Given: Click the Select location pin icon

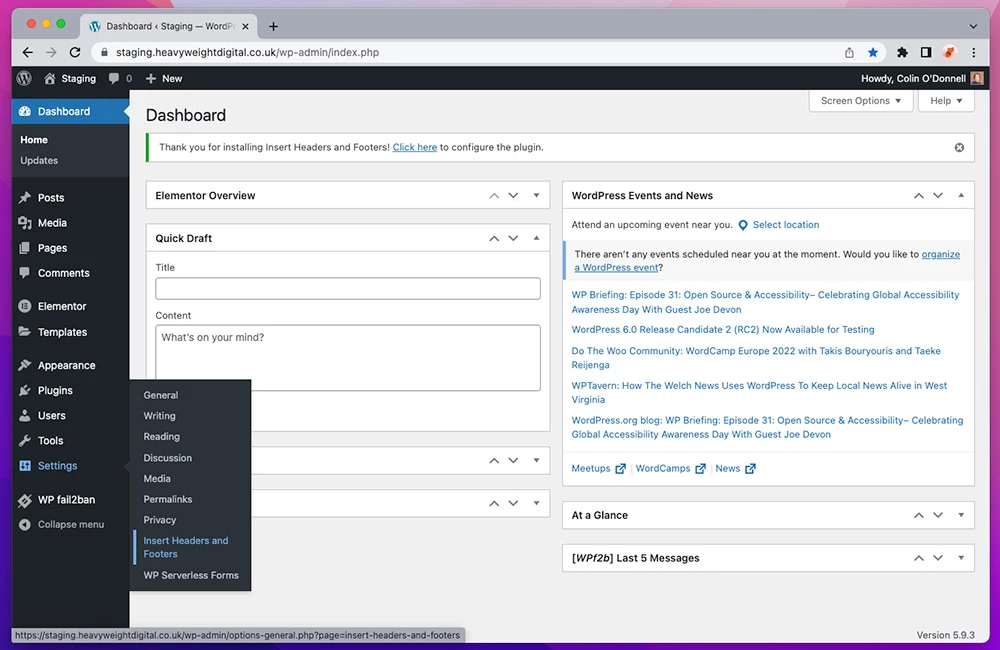Looking at the screenshot, I should pos(743,225).
